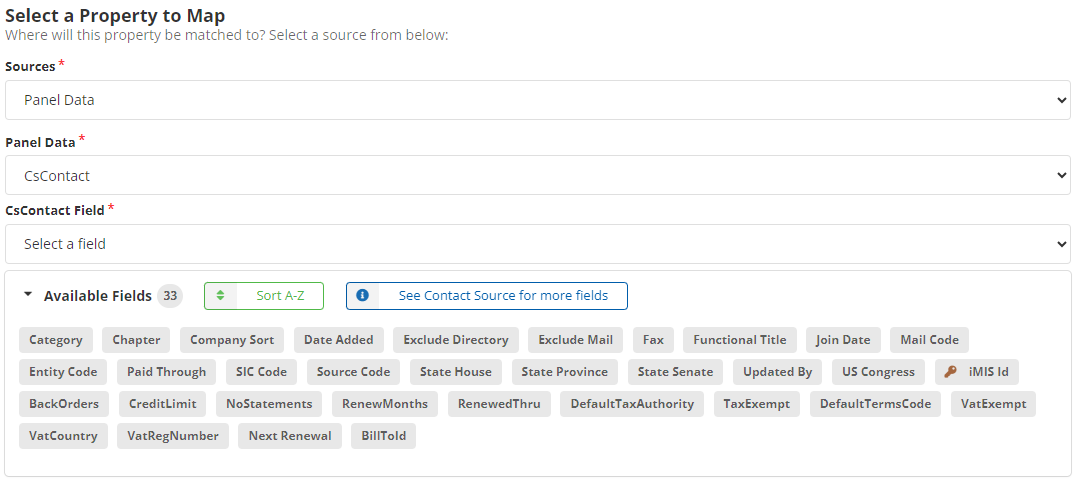Screen dimensions: 1077x481
Task: Collapse the Available Fields section
Action: 28,296
